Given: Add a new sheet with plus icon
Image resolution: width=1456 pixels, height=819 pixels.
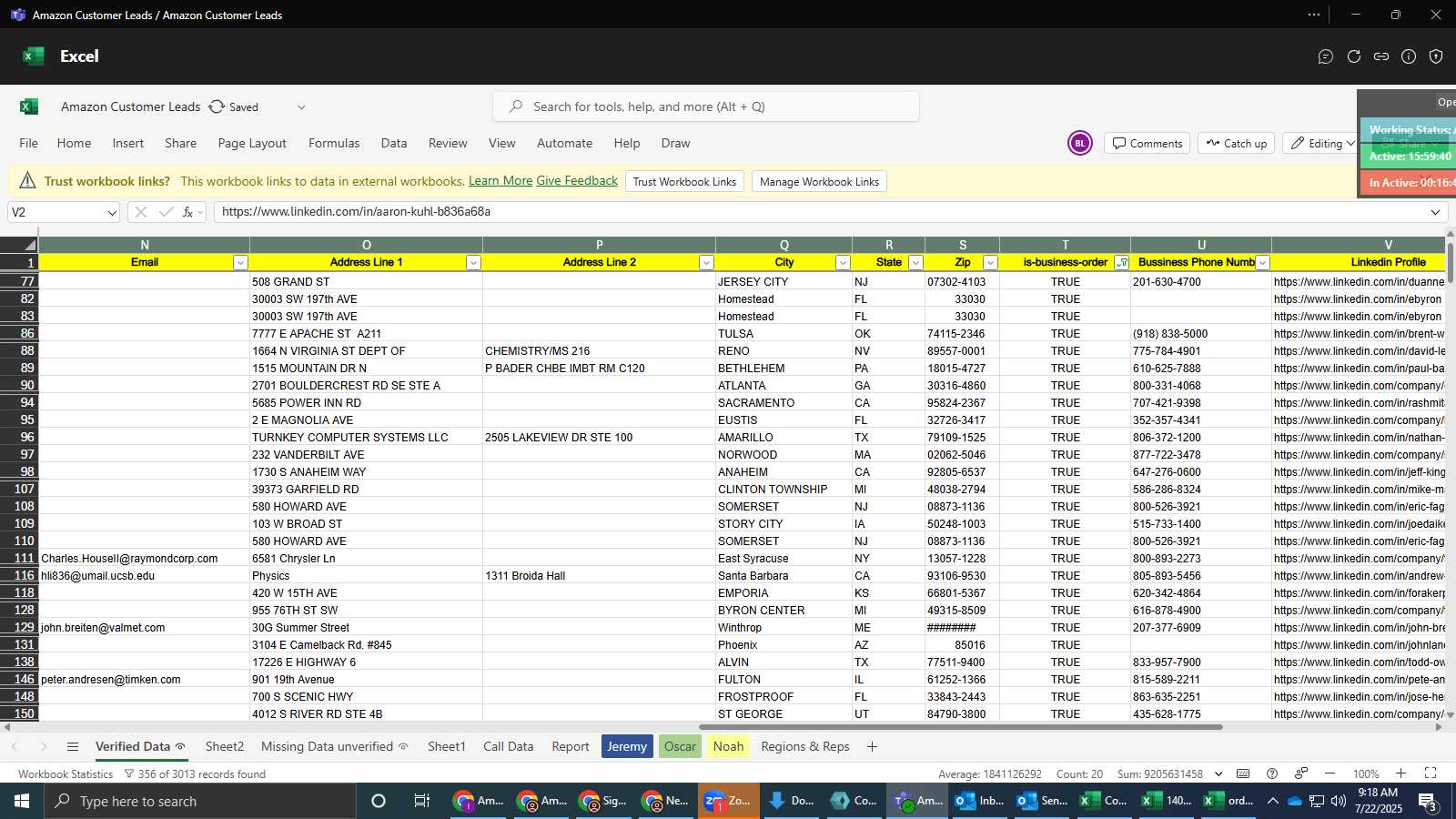Looking at the screenshot, I should [x=872, y=746].
